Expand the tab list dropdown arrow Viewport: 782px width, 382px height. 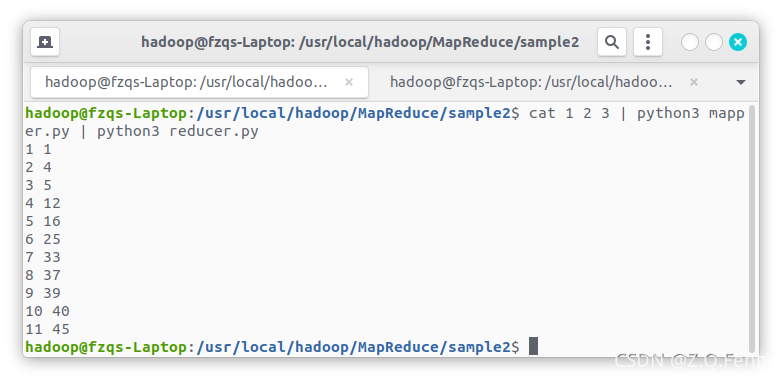click(x=741, y=82)
